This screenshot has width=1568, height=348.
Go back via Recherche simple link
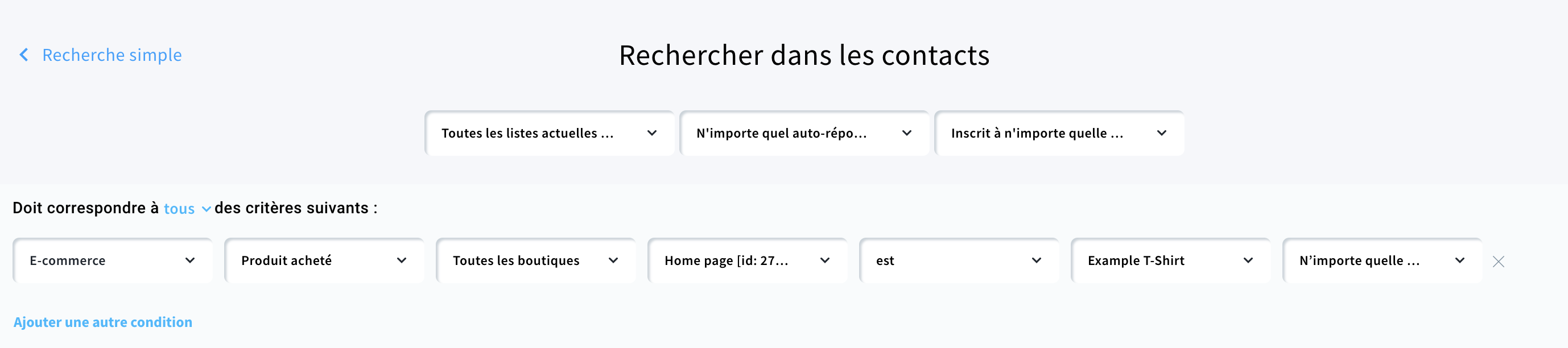coord(111,55)
